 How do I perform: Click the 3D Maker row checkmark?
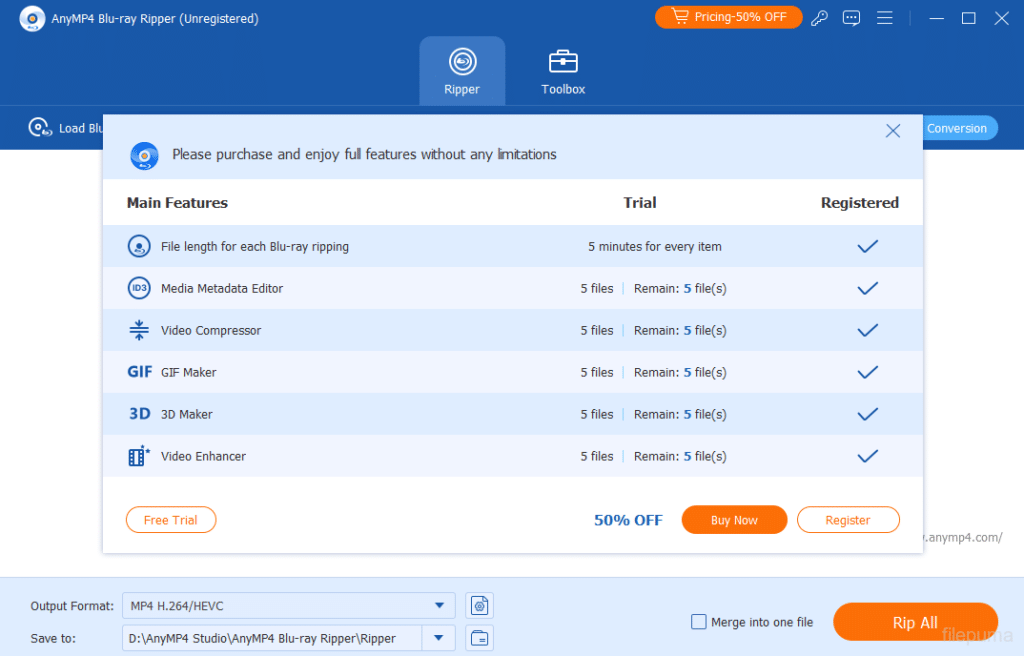[x=867, y=414]
